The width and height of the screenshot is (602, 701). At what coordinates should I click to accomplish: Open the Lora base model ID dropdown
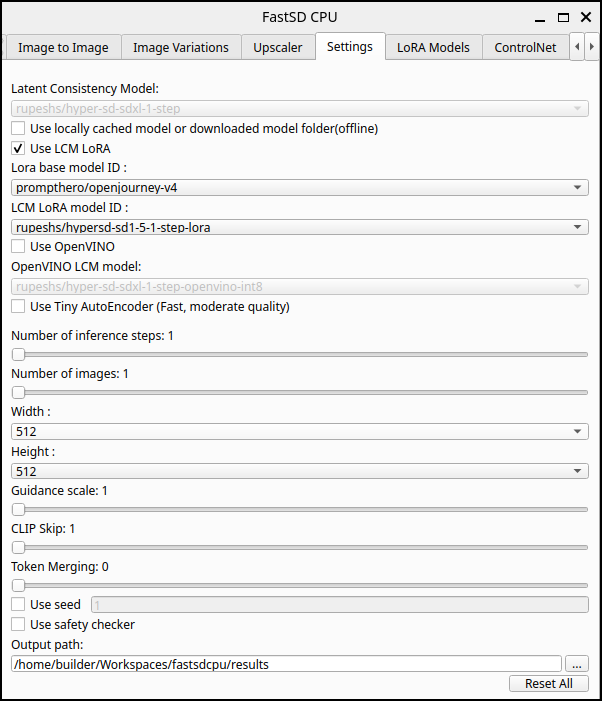299,187
